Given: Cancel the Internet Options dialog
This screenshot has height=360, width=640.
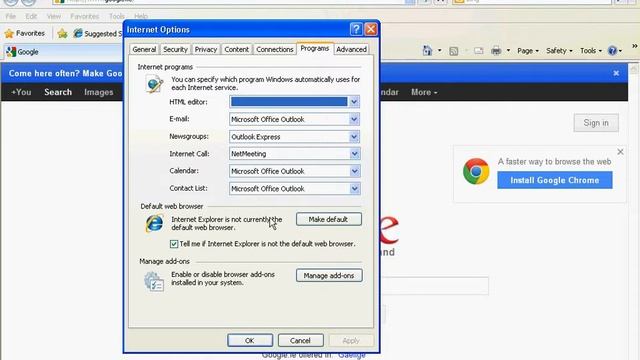Looking at the screenshot, I should pyautogui.click(x=300, y=340).
